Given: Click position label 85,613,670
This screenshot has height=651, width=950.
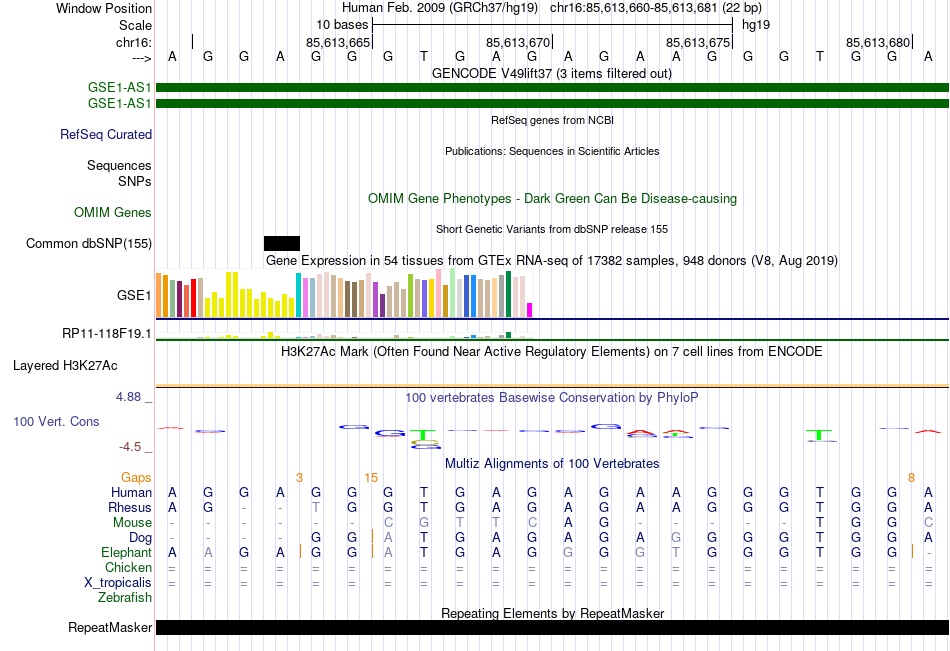Looking at the screenshot, I should [518, 42].
